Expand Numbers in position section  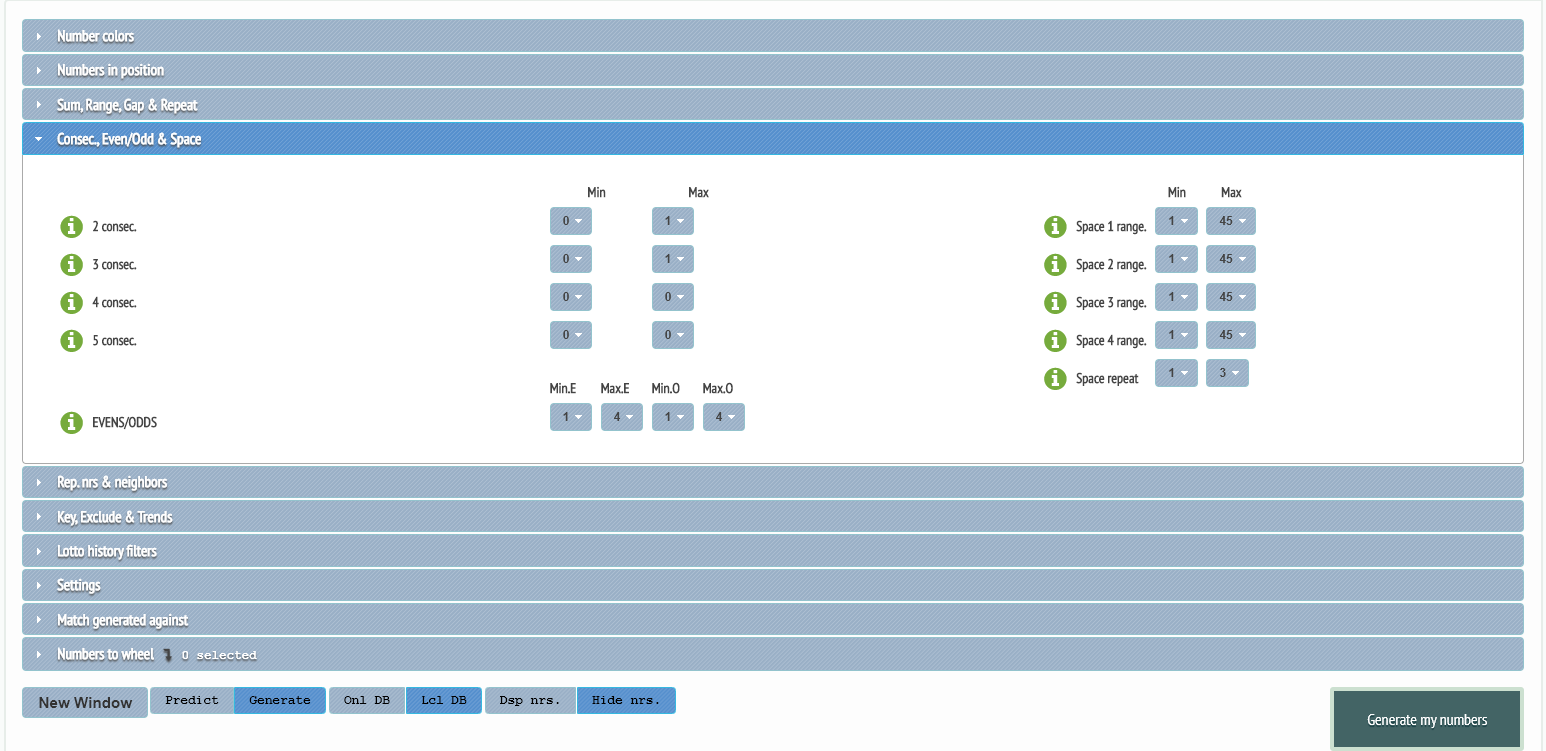pyautogui.click(x=773, y=70)
